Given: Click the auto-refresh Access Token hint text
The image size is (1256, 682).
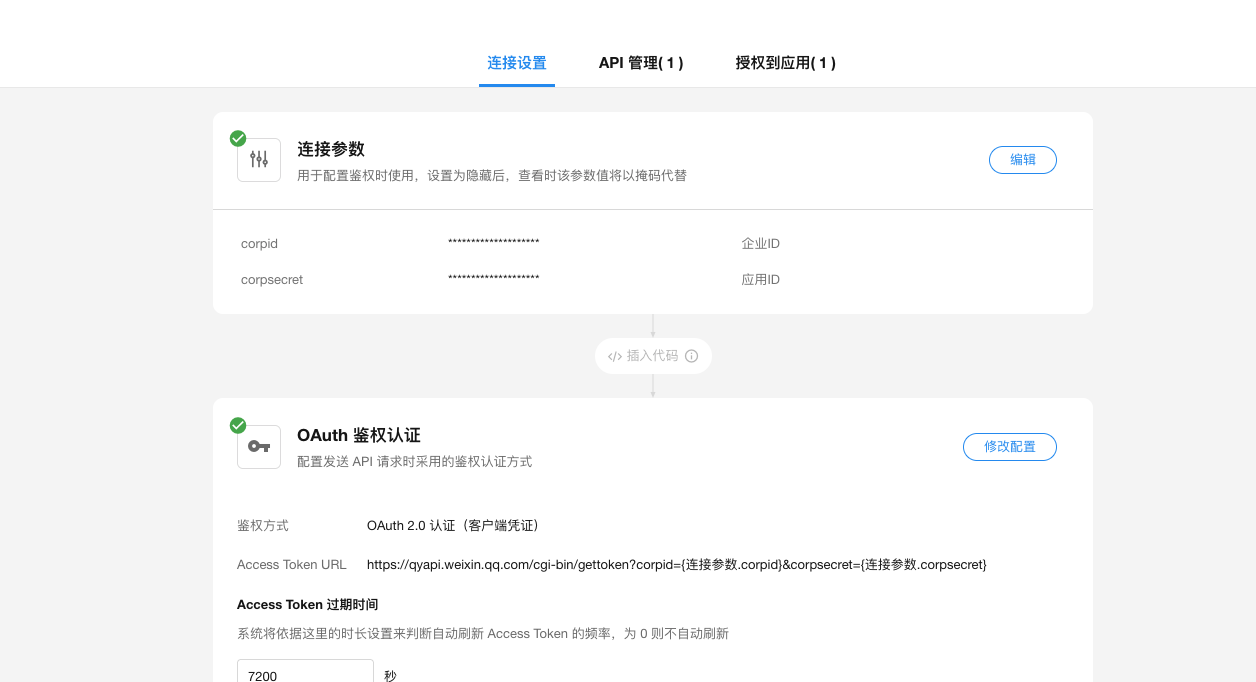Looking at the screenshot, I should [483, 634].
